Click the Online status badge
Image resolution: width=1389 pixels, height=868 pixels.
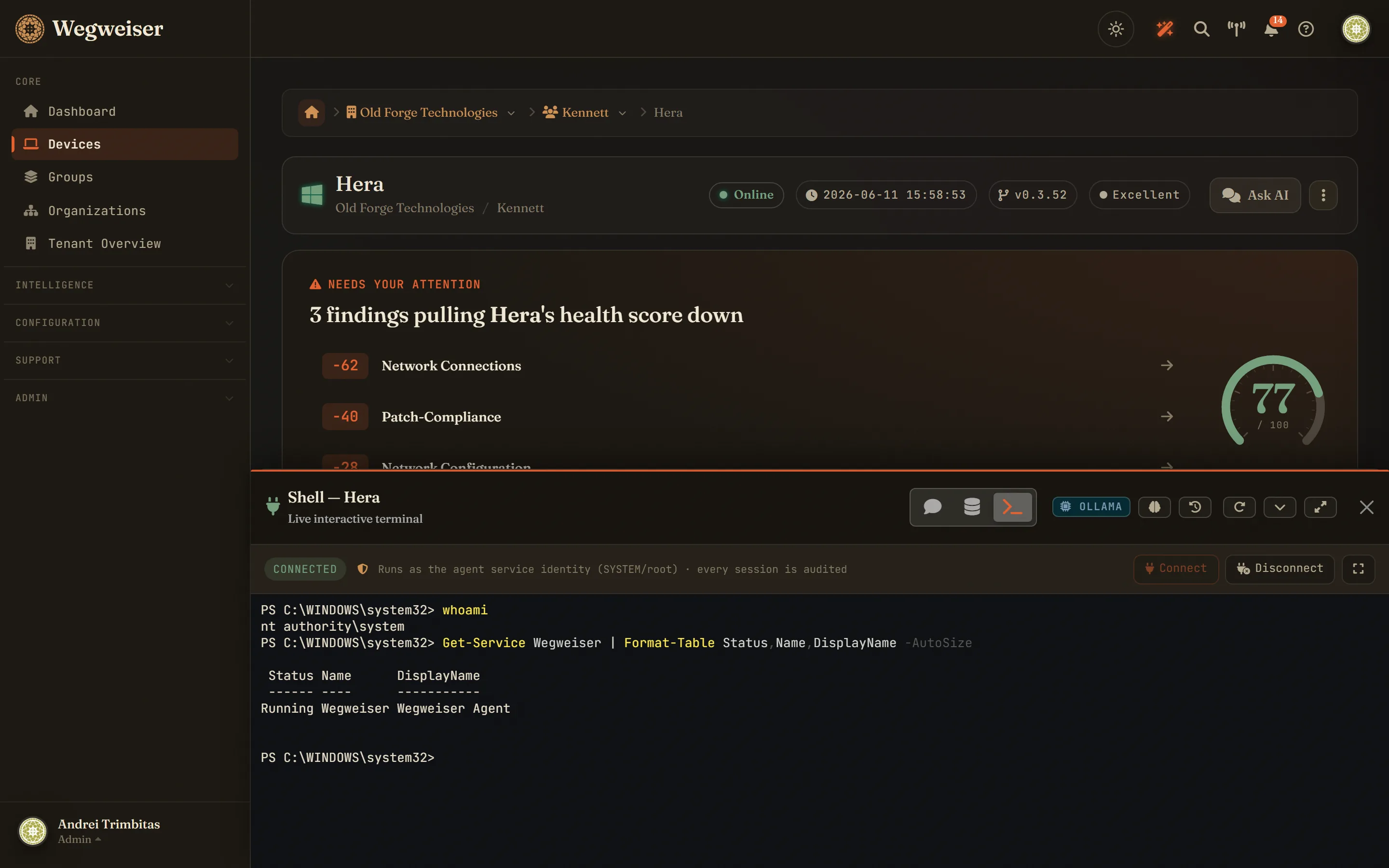point(746,195)
